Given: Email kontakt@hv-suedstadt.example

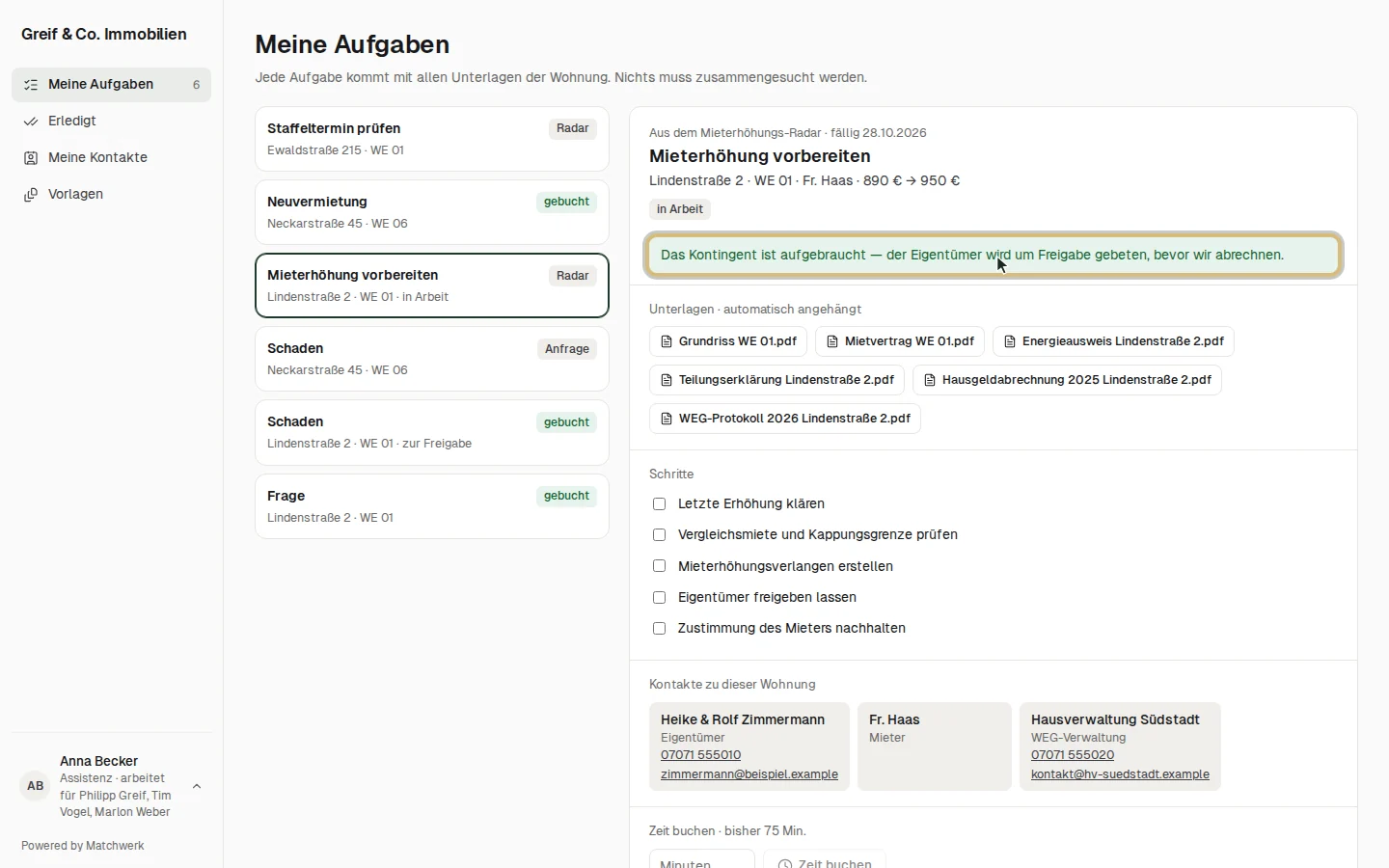Looking at the screenshot, I should click(1120, 774).
